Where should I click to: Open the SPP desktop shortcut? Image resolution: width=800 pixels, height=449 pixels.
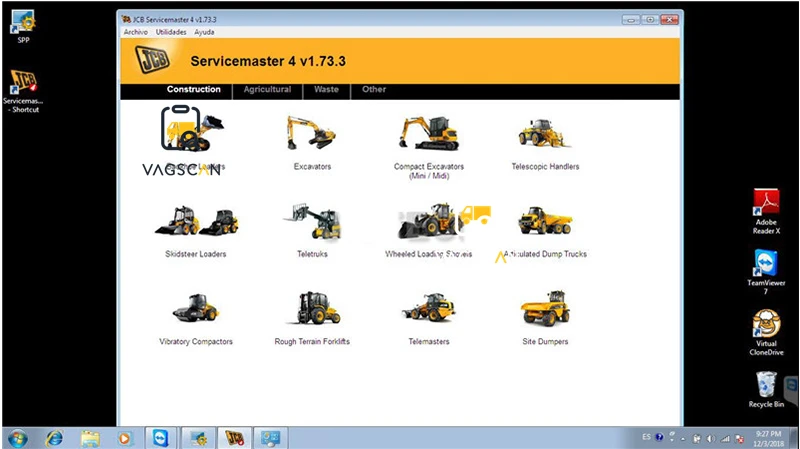coord(23,27)
